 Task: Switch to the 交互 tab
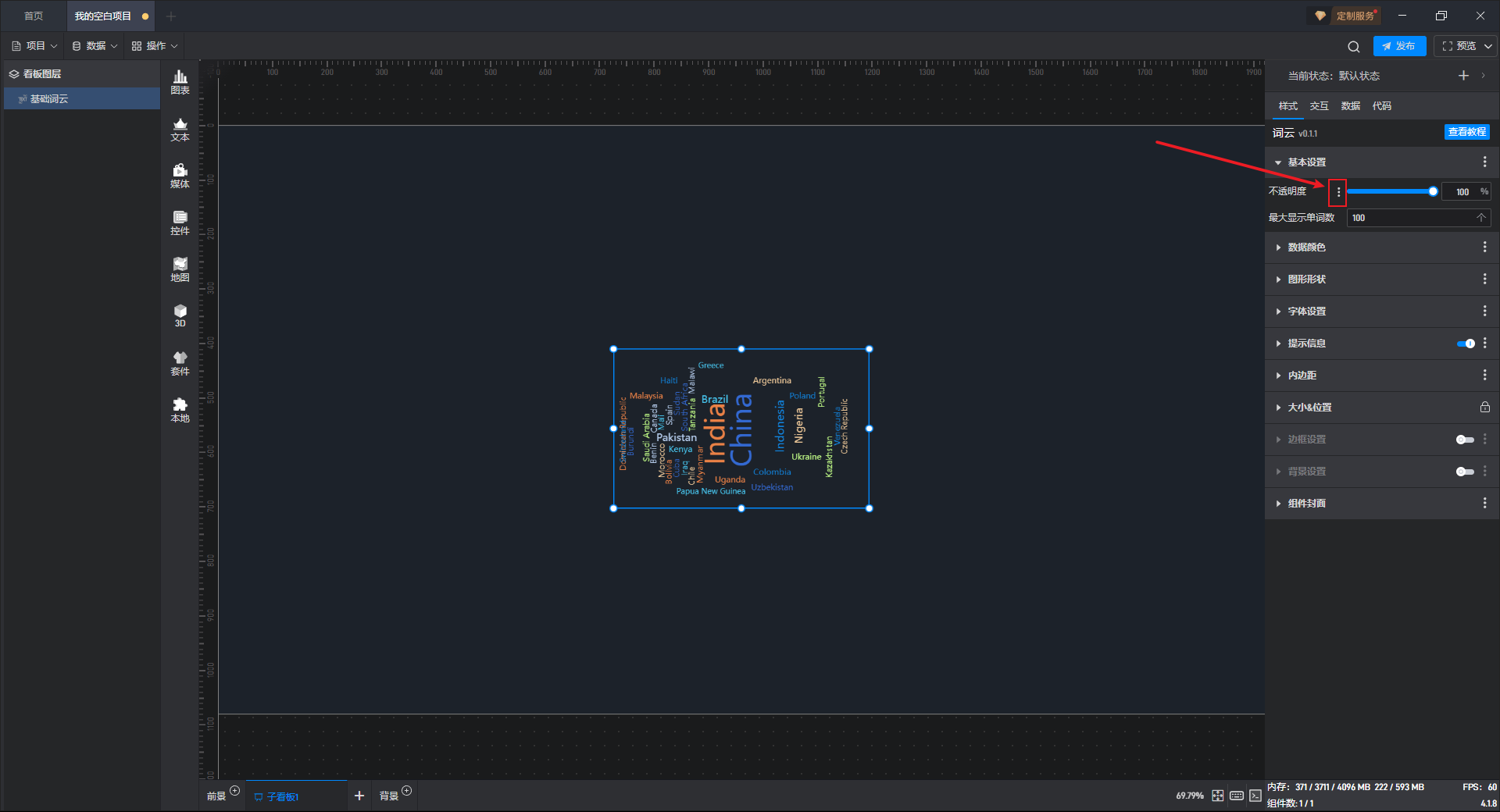[1319, 106]
